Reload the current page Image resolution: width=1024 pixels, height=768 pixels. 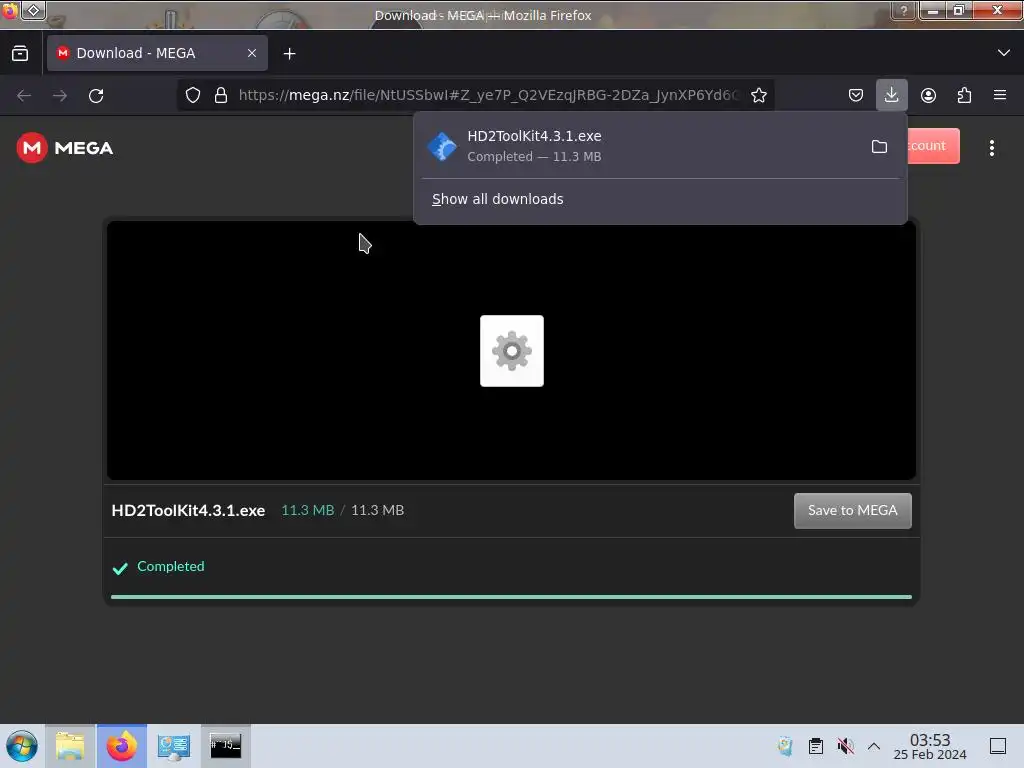(96, 95)
